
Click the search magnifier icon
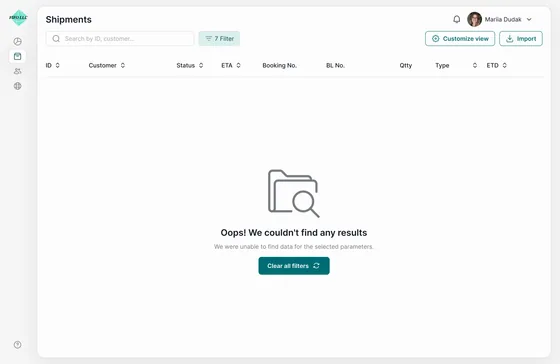[x=56, y=39]
